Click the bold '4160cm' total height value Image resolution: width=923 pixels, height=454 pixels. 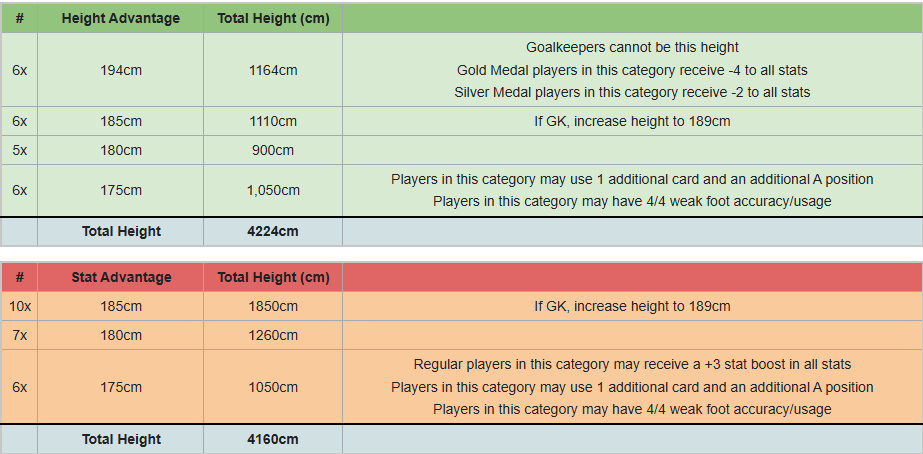click(x=273, y=439)
